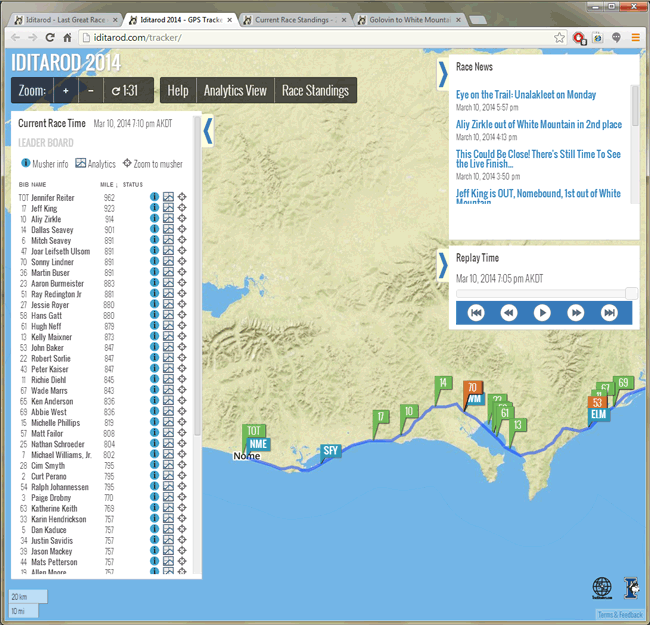Click the SFY checkpoint map marker
The width and height of the screenshot is (650, 625).
click(330, 451)
